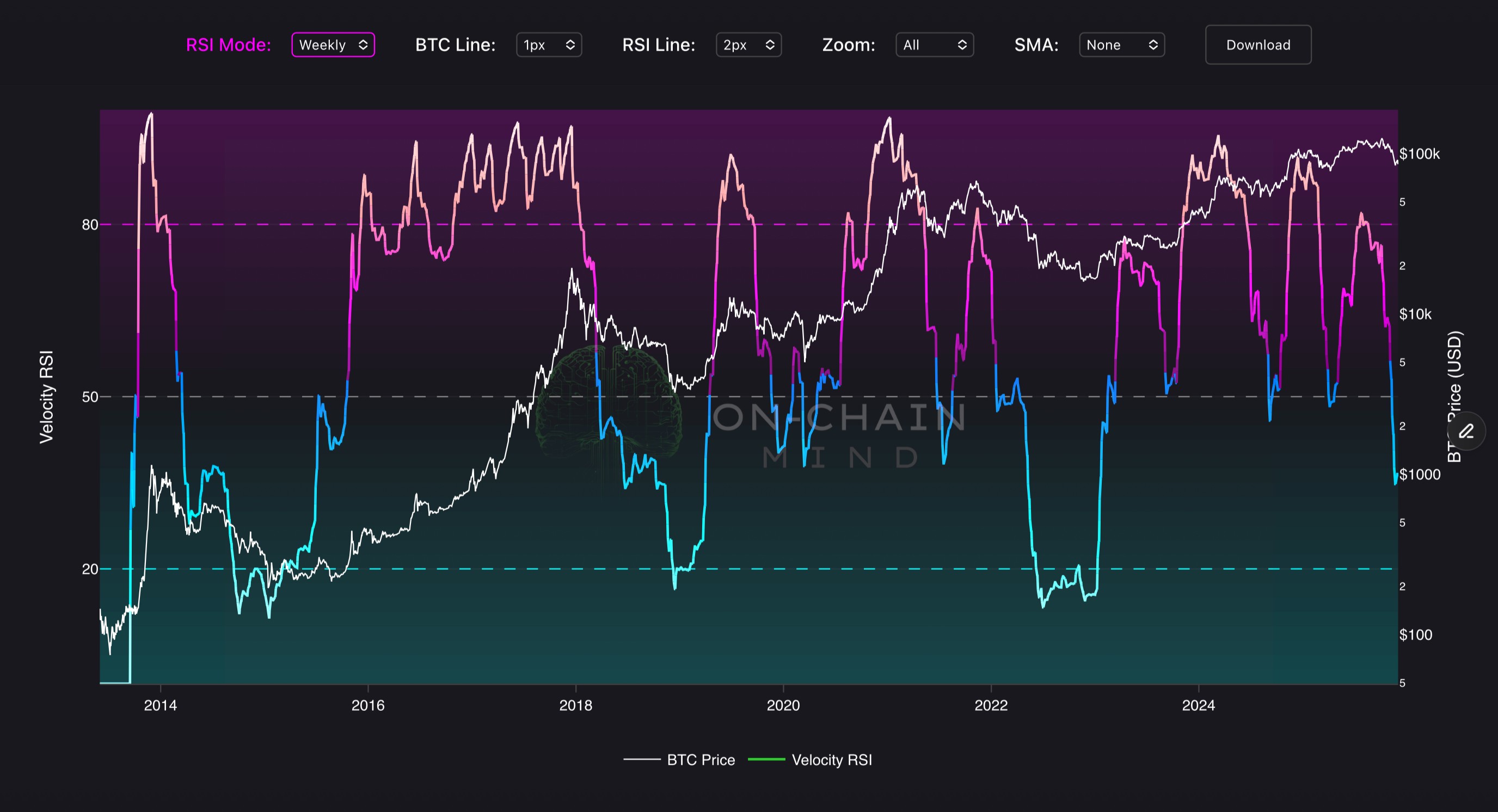
Task: Click the $100k price axis label
Action: point(1420,154)
